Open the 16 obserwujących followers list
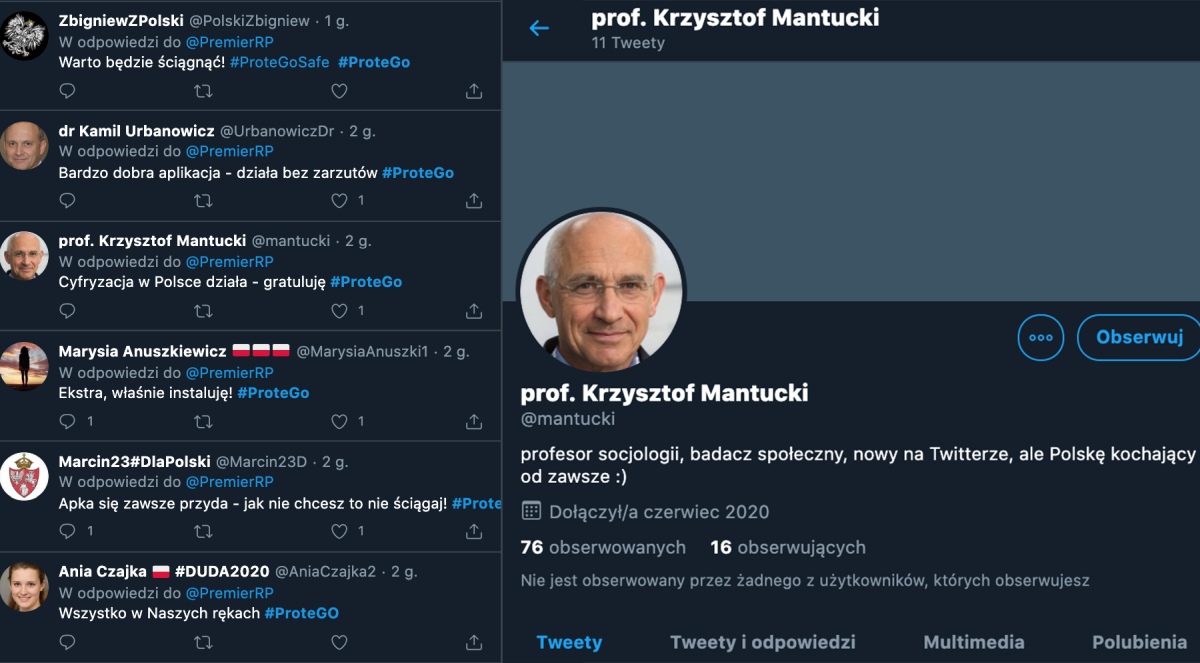The image size is (1200, 663). coord(787,547)
